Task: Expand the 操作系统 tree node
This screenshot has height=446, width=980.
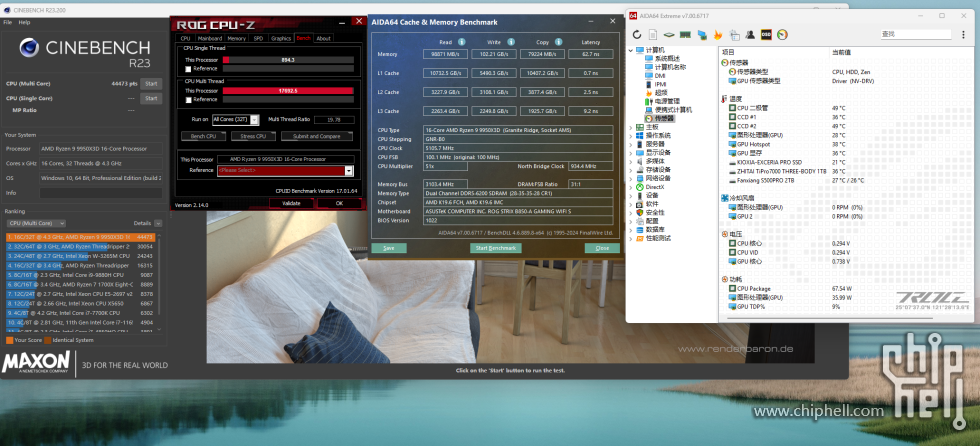Action: pos(631,136)
